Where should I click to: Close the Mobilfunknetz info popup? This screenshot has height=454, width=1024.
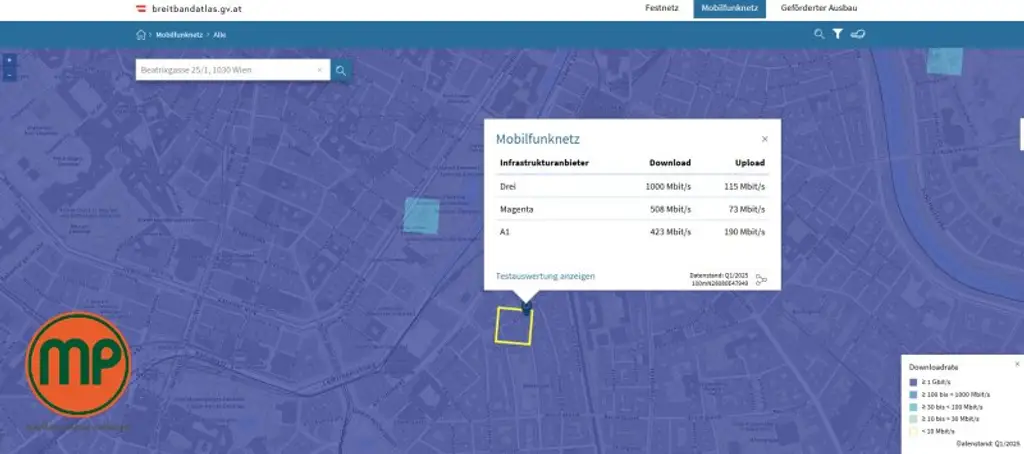765,139
